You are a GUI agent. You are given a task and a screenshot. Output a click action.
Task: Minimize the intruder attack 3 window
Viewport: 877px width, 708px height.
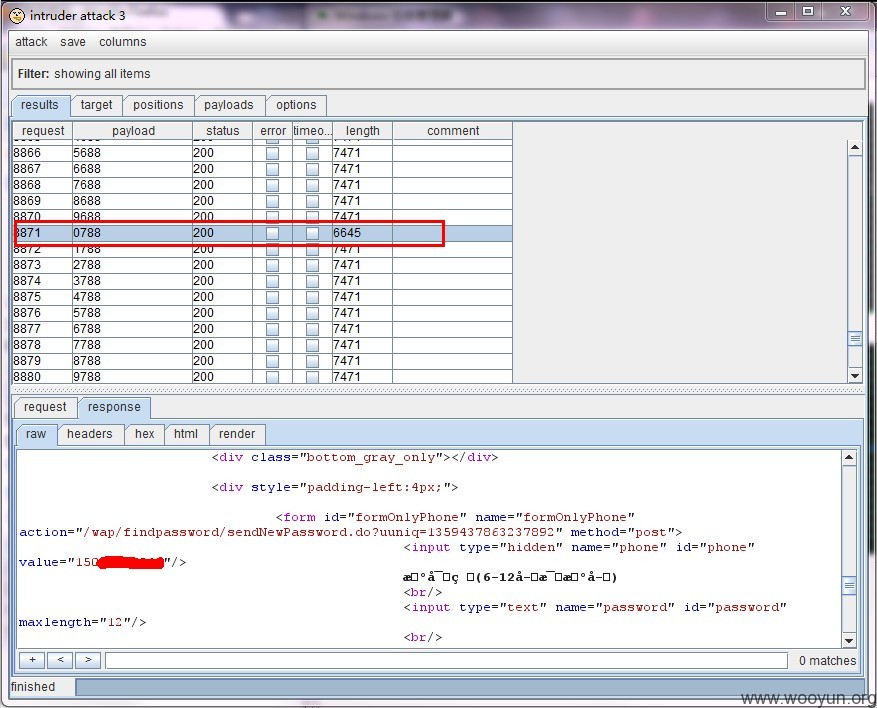point(781,11)
